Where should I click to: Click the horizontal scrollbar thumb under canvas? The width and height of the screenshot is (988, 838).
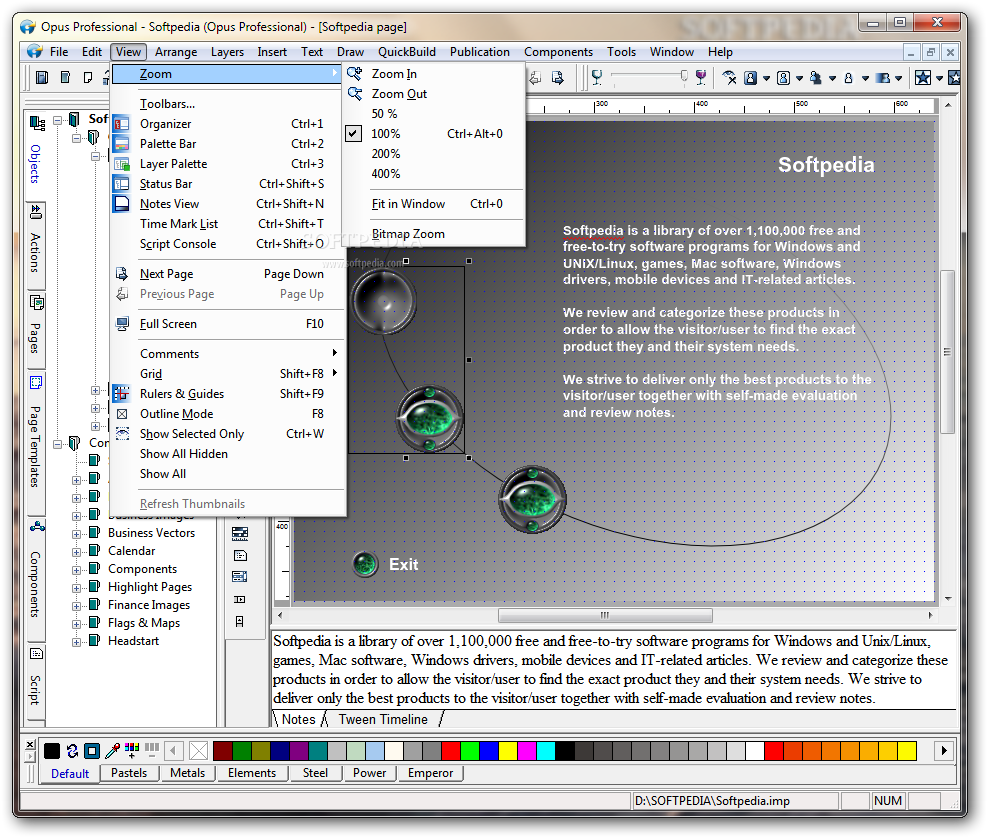click(605, 615)
